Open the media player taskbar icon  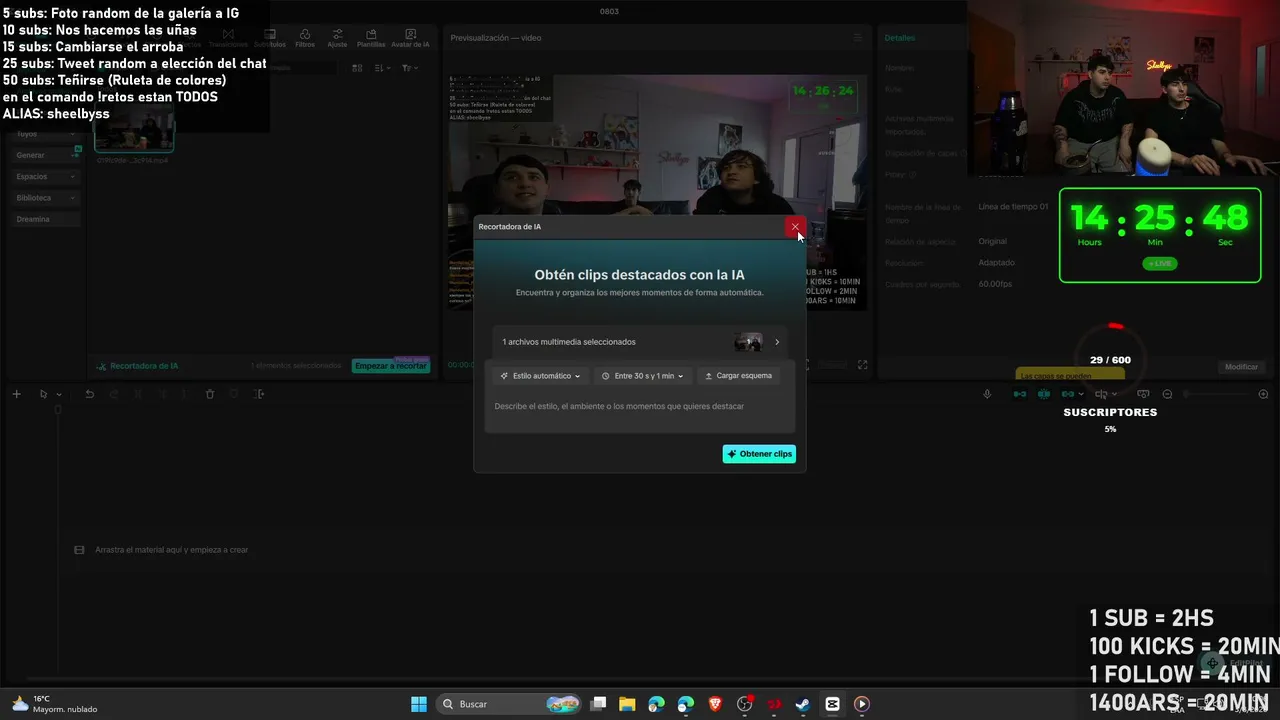click(861, 704)
